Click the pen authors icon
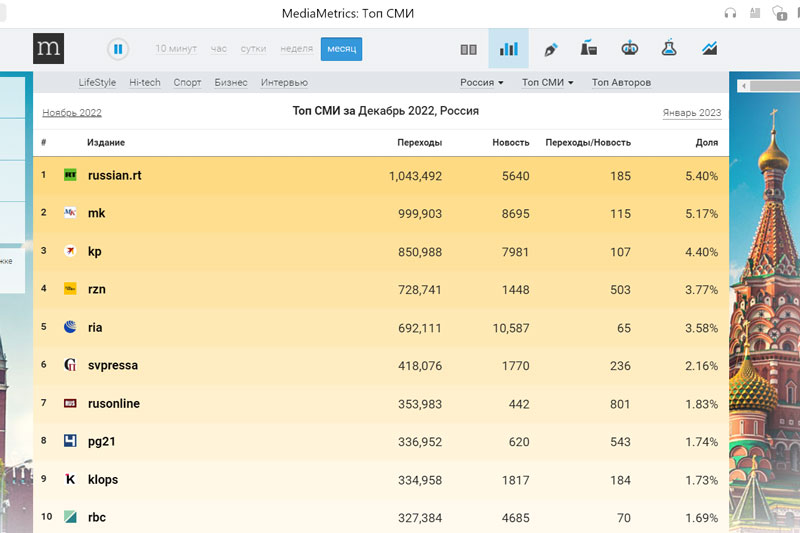Image resolution: width=800 pixels, height=533 pixels. coord(549,49)
